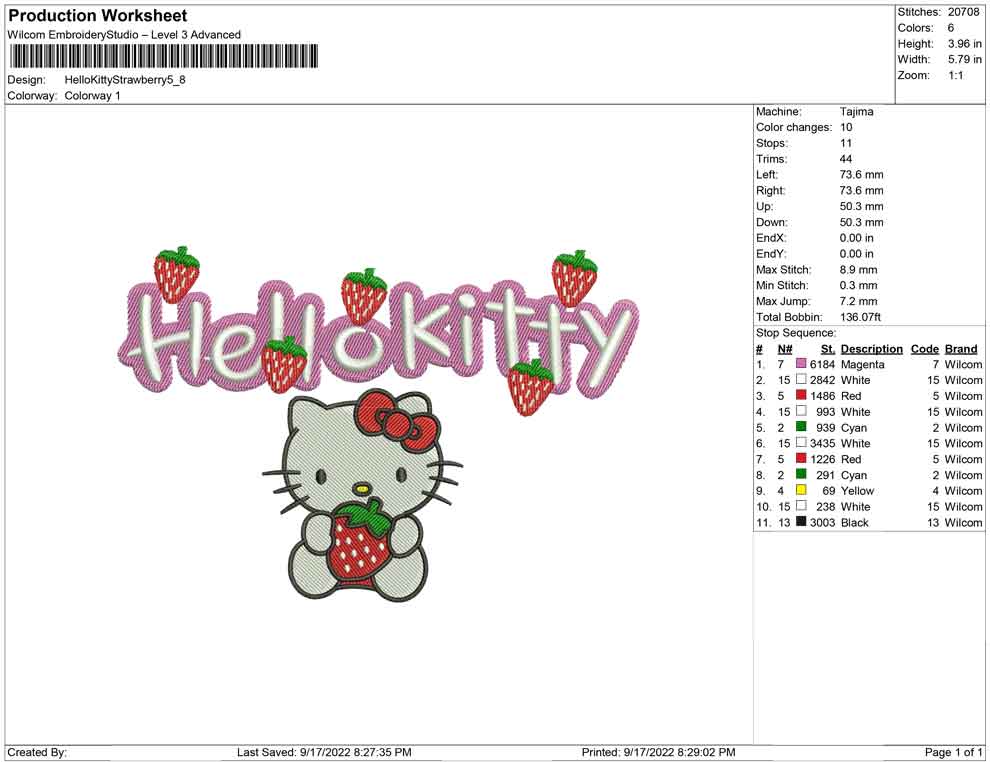The width and height of the screenshot is (990, 762).
Task: Click the 'Last Saved: 9/17/2022 8:27:35 PM' text
Action: tap(324, 752)
